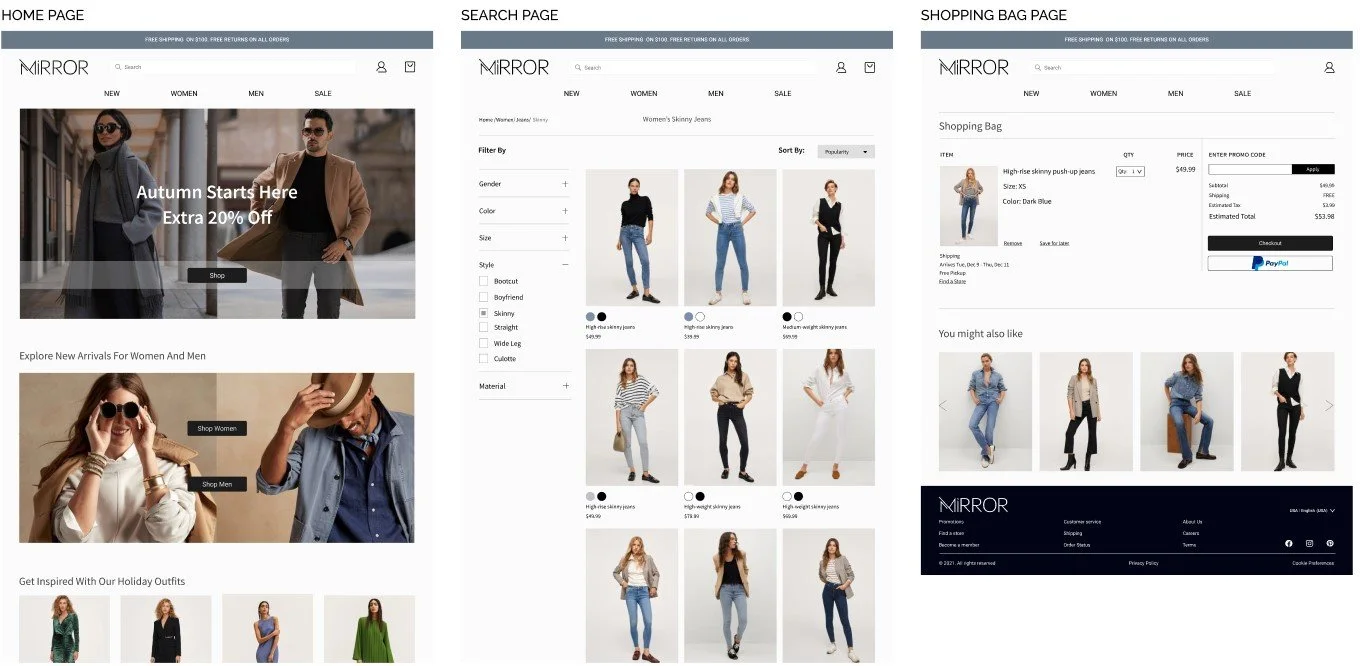Open the bag item's jeans thumbnail image

[968, 206]
